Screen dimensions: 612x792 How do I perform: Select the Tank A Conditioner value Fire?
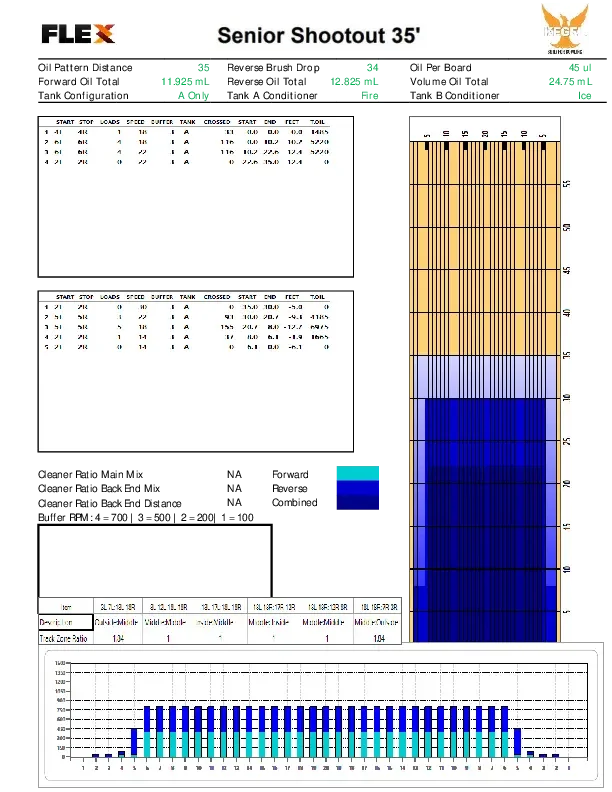click(x=370, y=96)
